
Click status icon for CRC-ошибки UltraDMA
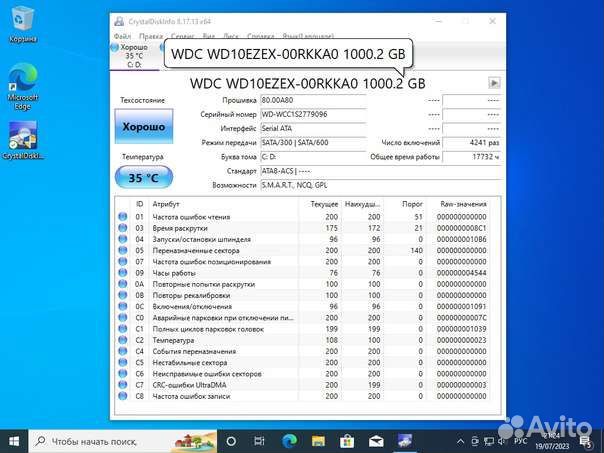coord(123,384)
